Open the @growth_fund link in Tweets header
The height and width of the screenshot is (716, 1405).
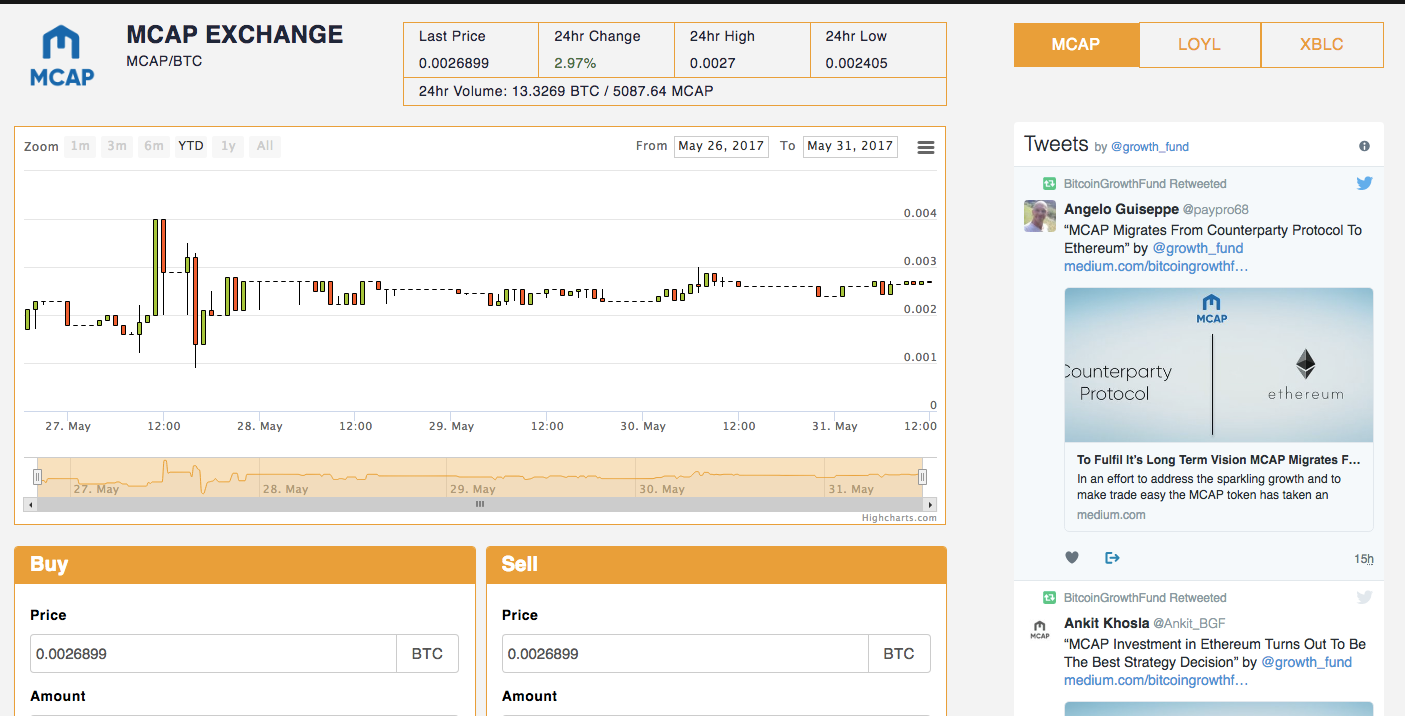tap(1150, 147)
